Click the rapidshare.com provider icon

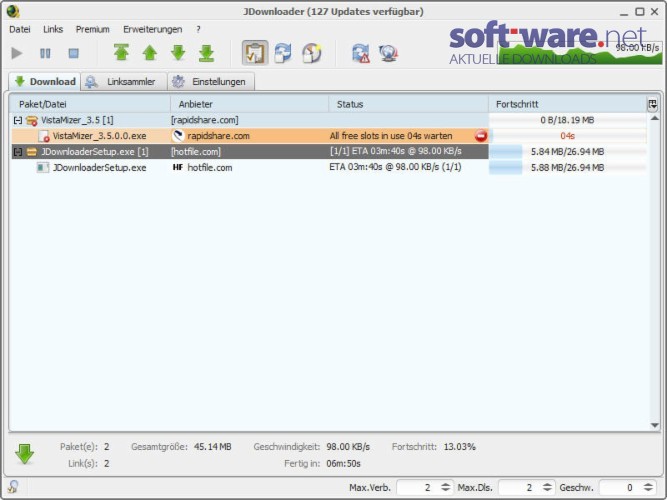[x=178, y=136]
